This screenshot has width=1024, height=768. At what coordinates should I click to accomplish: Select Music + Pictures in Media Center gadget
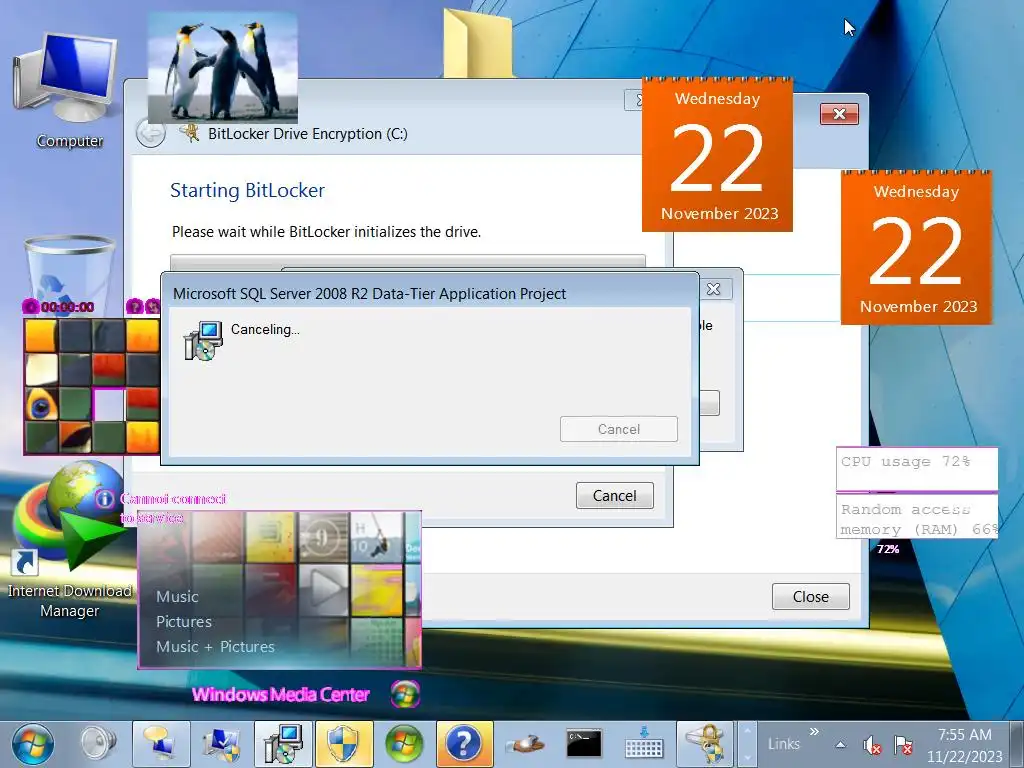[215, 647]
